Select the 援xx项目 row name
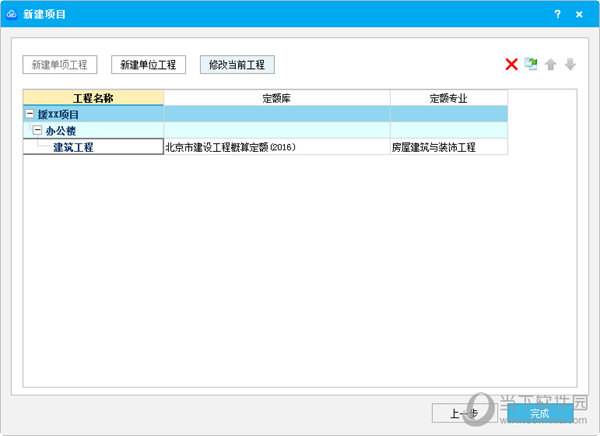 (x=58, y=114)
